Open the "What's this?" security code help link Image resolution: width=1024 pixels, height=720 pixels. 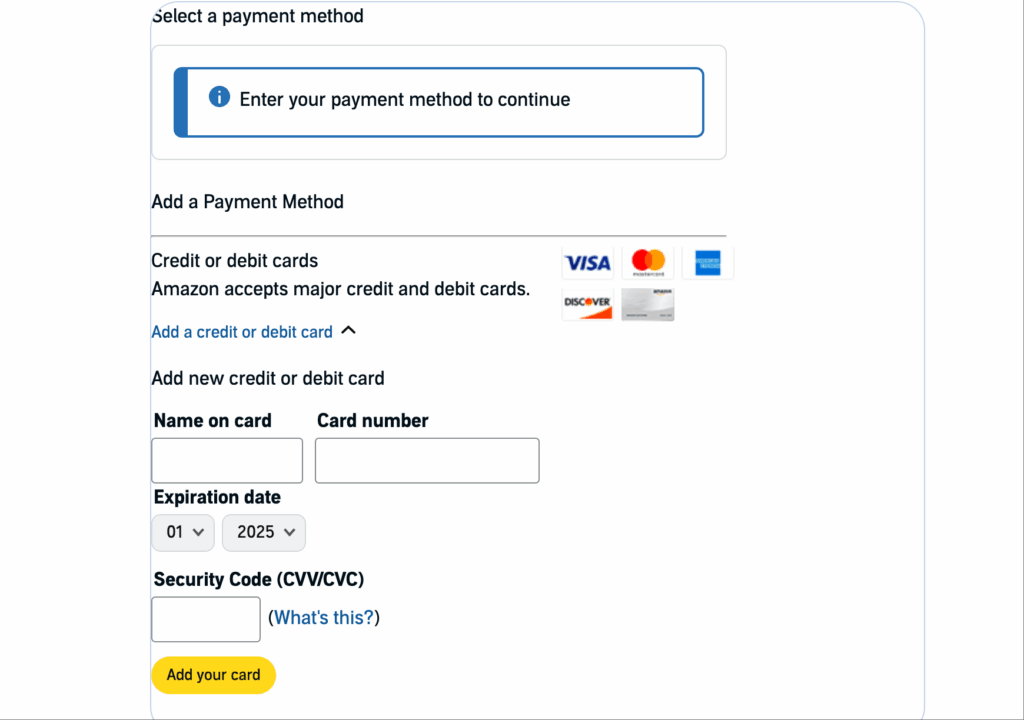324,618
